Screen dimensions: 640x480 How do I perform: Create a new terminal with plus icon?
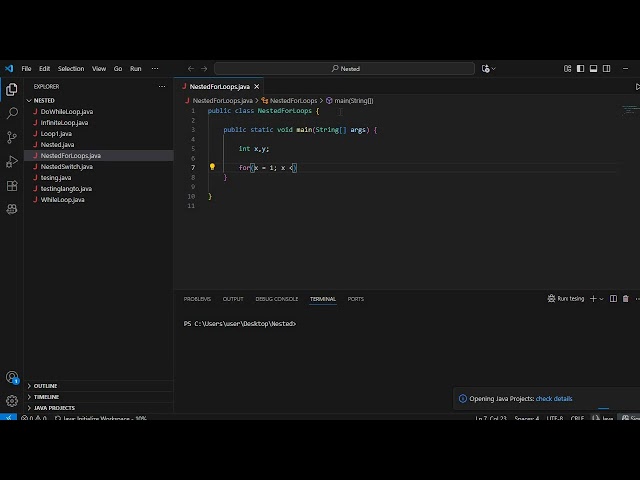coord(593,299)
